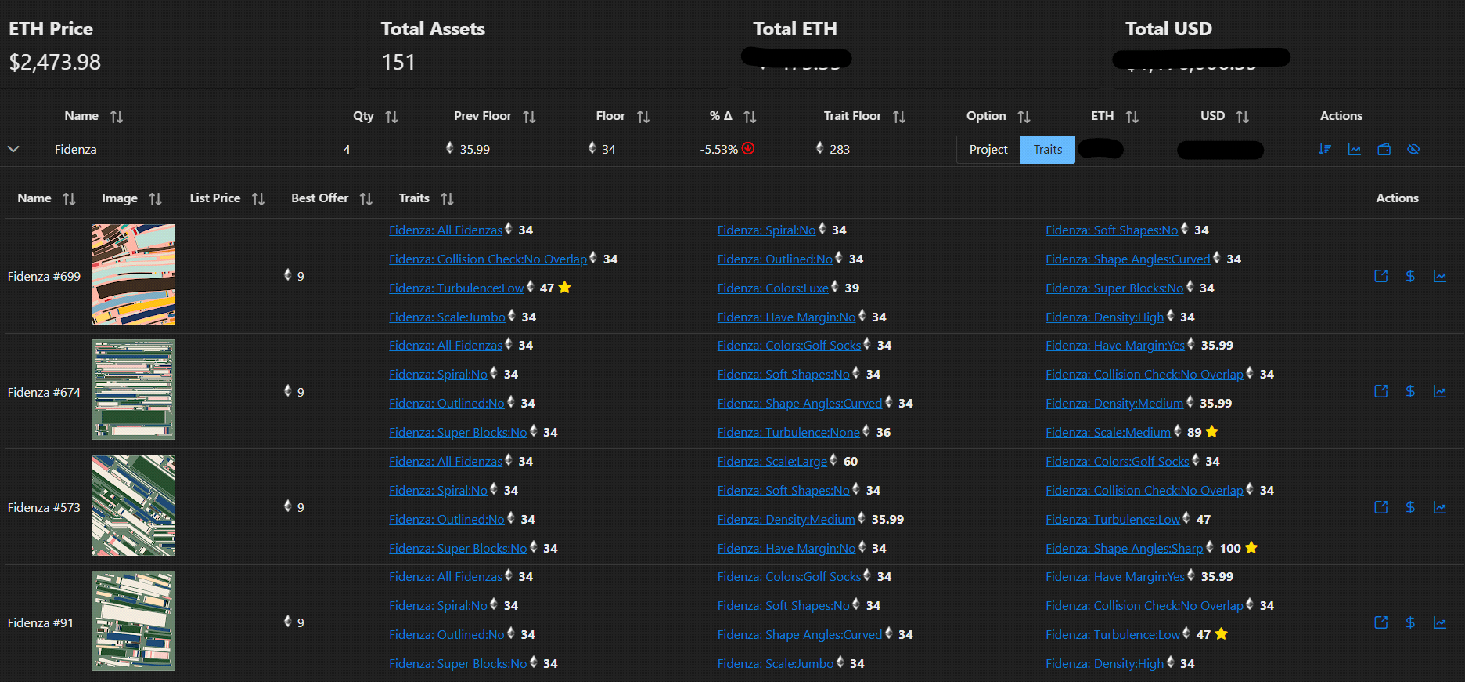Open Fidenza #699 in external link icon
Image resolution: width=1465 pixels, height=682 pixels.
pos(1381,276)
